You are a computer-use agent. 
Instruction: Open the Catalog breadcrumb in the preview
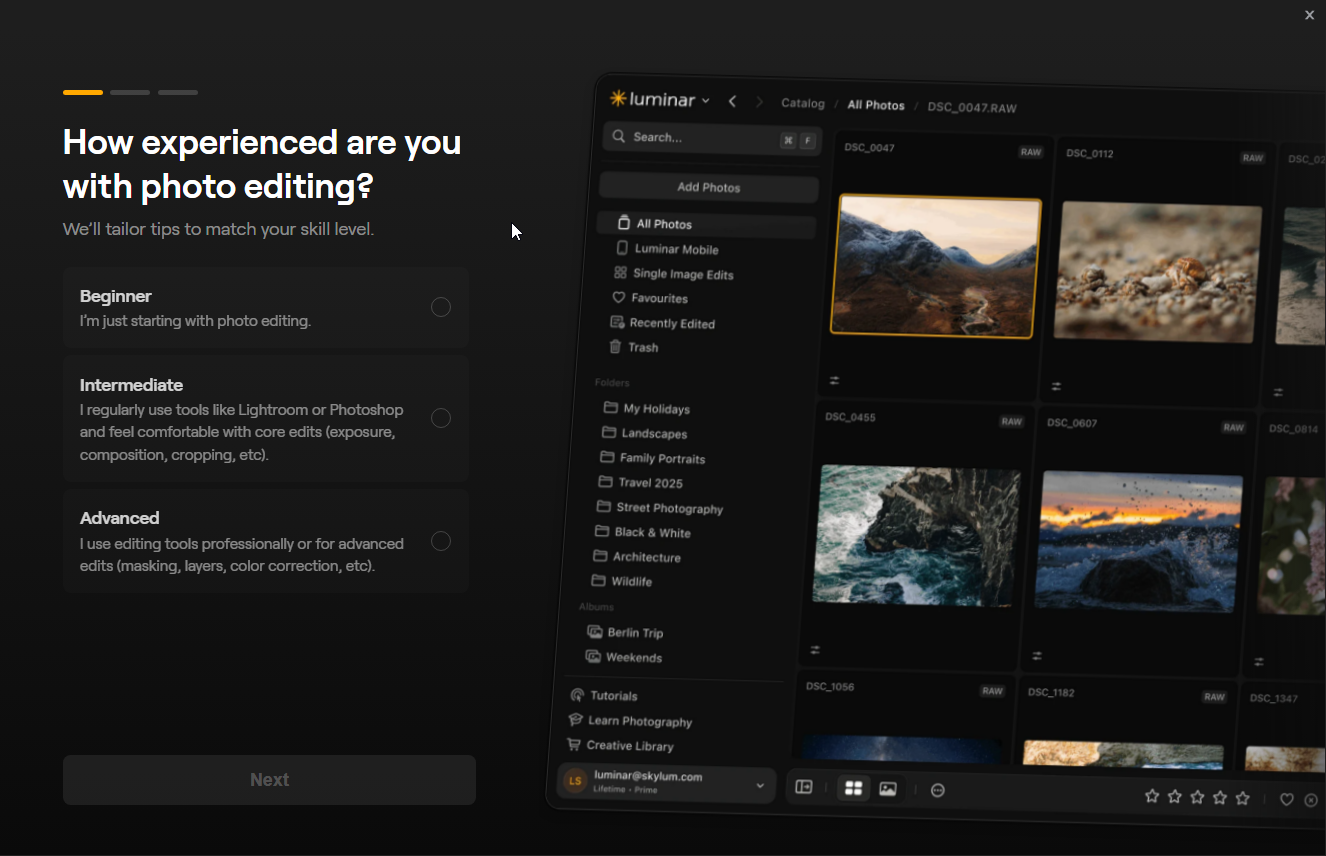[803, 103]
